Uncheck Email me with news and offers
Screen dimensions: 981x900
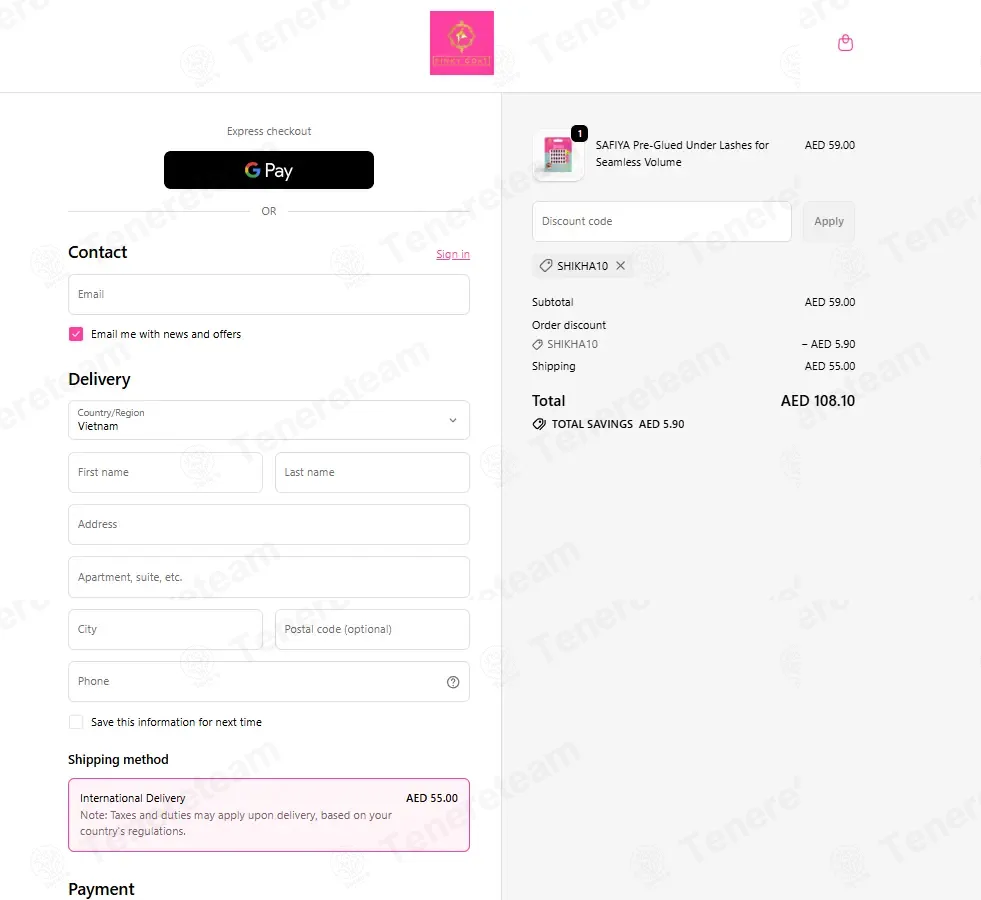[x=76, y=334]
